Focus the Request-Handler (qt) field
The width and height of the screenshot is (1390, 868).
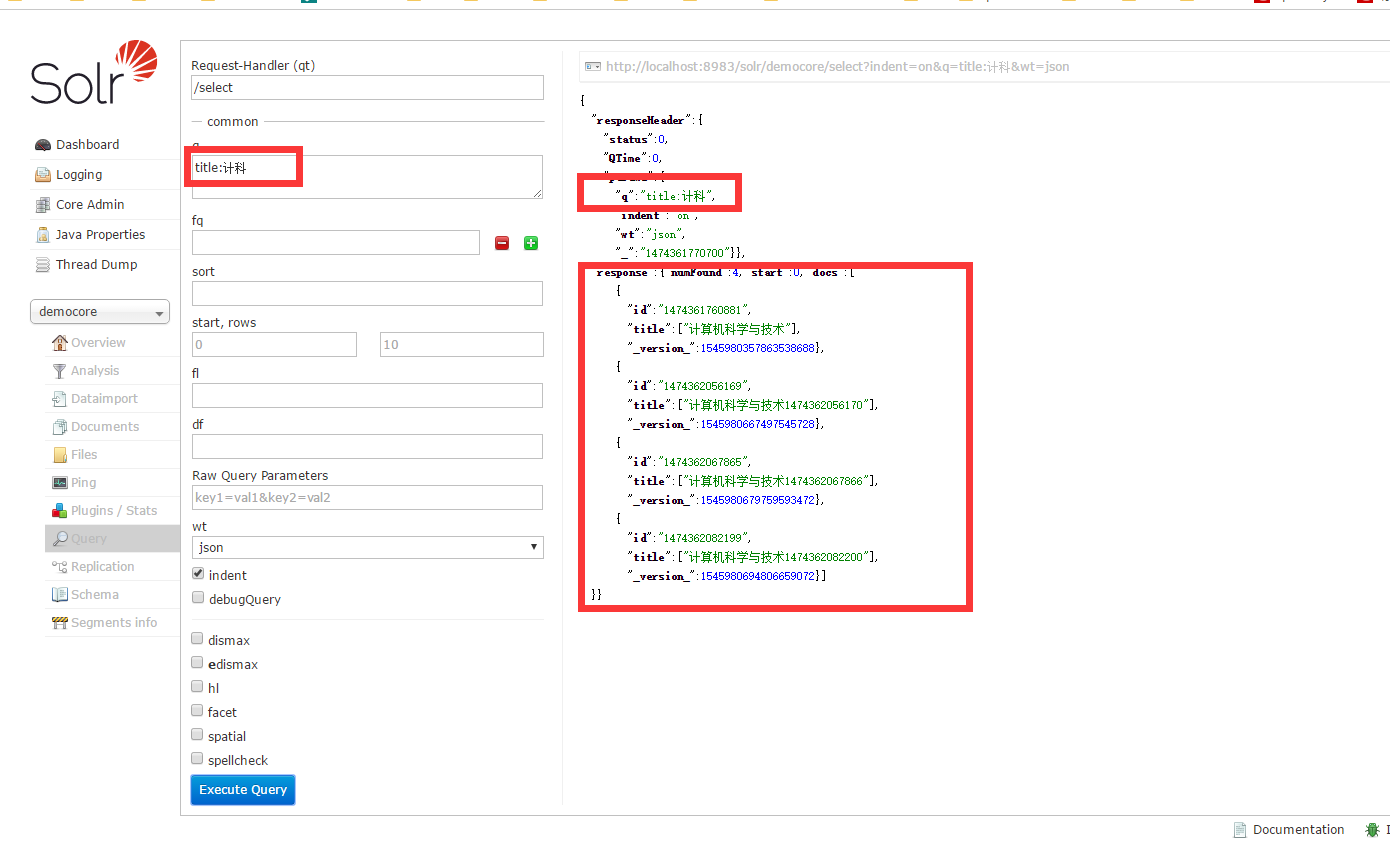[x=367, y=87]
